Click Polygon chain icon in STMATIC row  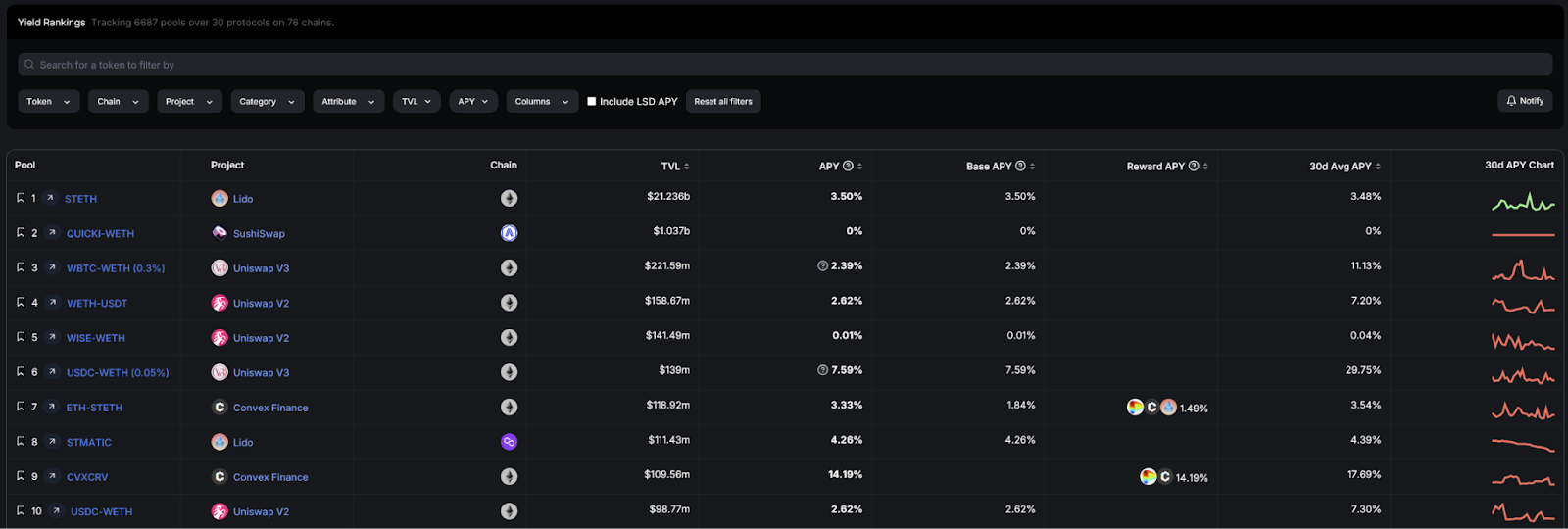click(x=509, y=442)
